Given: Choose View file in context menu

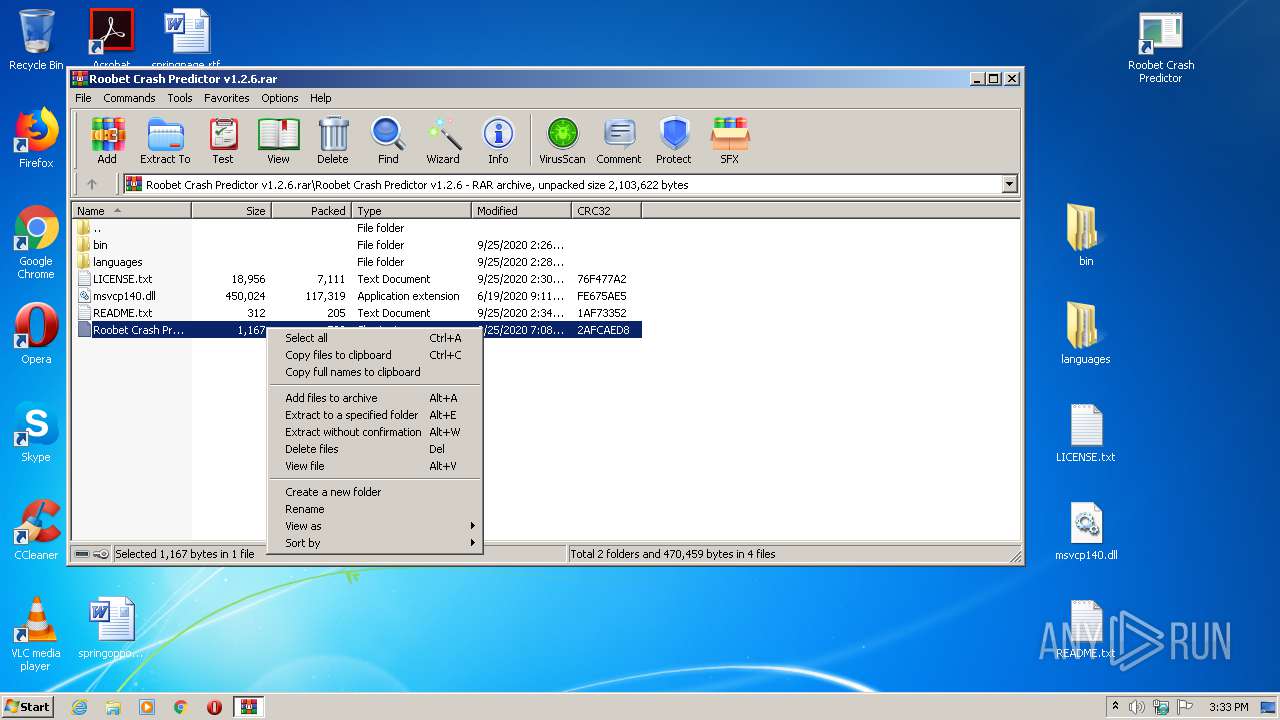Looking at the screenshot, I should (375, 466).
